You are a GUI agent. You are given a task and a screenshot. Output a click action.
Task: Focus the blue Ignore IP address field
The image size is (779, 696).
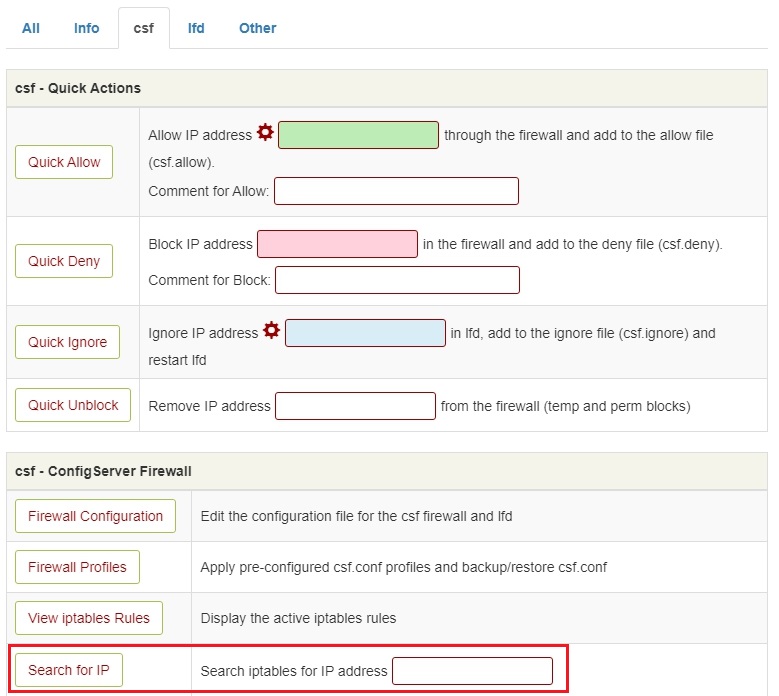pos(366,333)
